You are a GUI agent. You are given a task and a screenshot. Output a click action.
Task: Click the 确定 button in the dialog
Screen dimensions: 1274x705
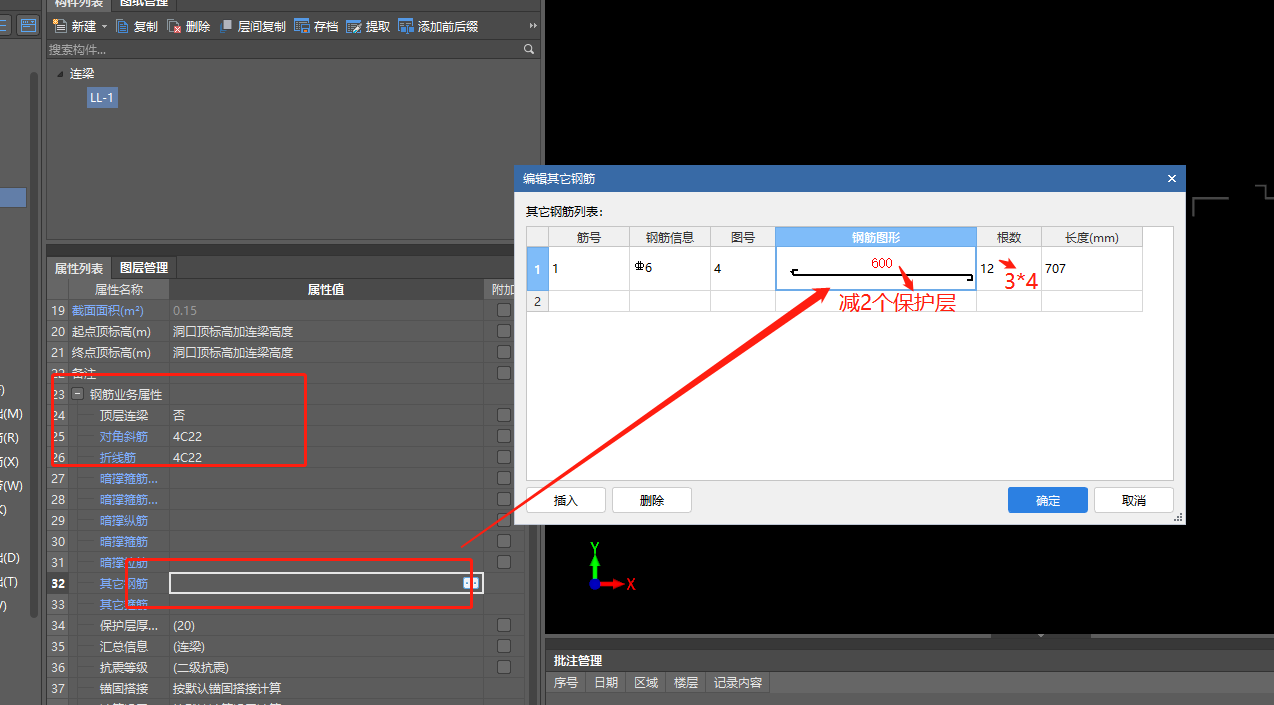tap(1047, 500)
